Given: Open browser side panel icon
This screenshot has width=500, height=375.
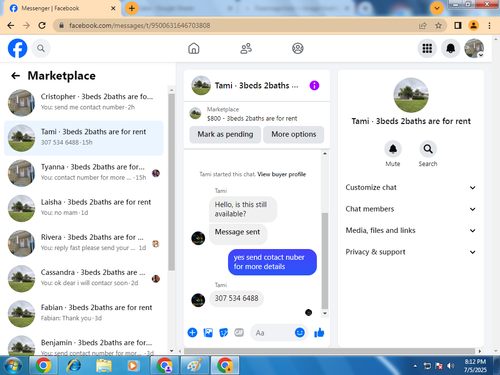Looking at the screenshot, I should click(458, 25).
